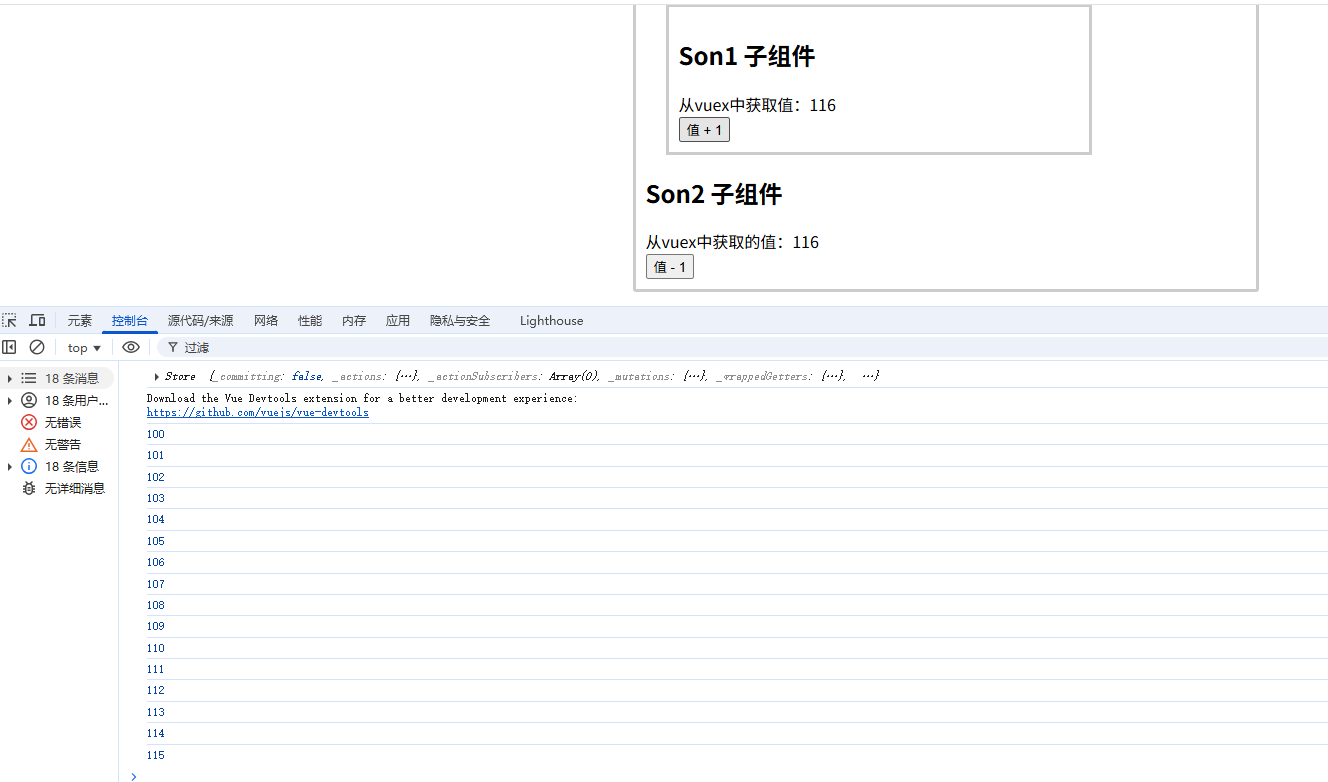Toggle the console sidebar panel icon

coord(9,347)
